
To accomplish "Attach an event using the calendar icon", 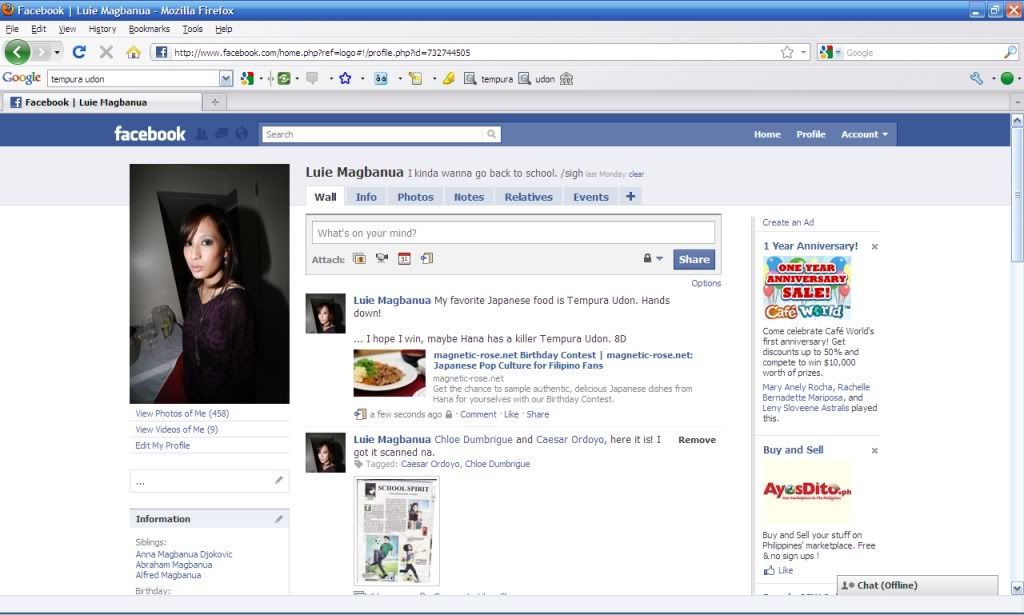I will [405, 259].
